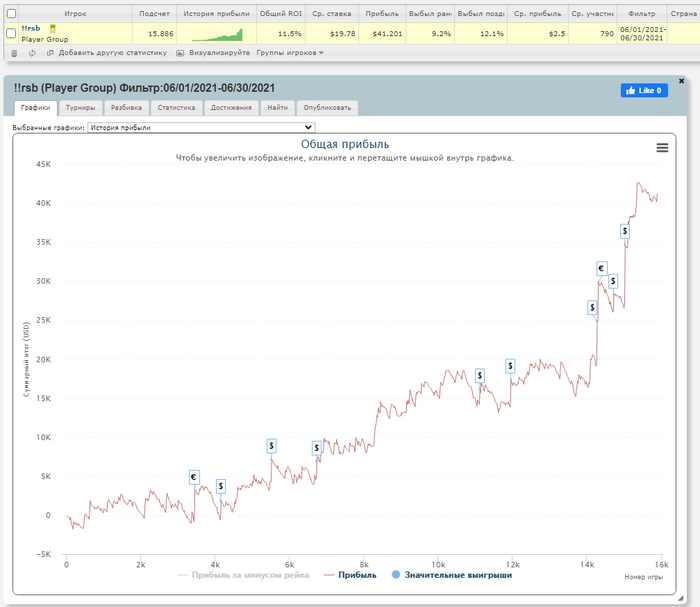Screen dimensions: 700x607
Task: Click the 790 average entrants value
Action: pos(607,34)
